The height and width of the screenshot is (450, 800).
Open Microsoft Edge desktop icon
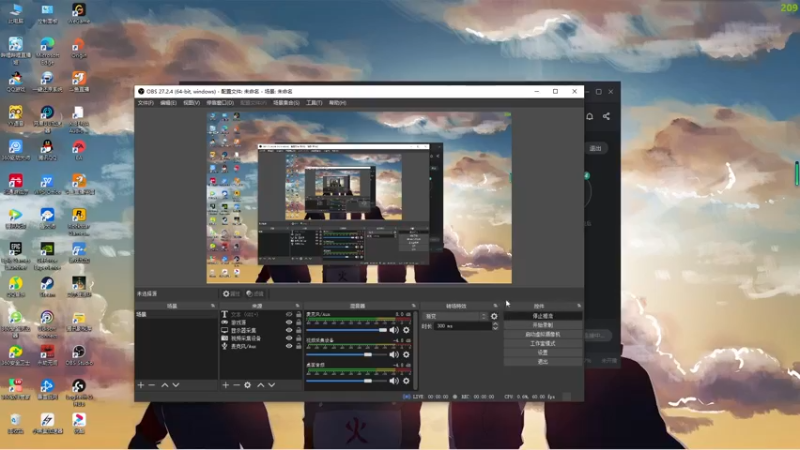click(x=47, y=51)
